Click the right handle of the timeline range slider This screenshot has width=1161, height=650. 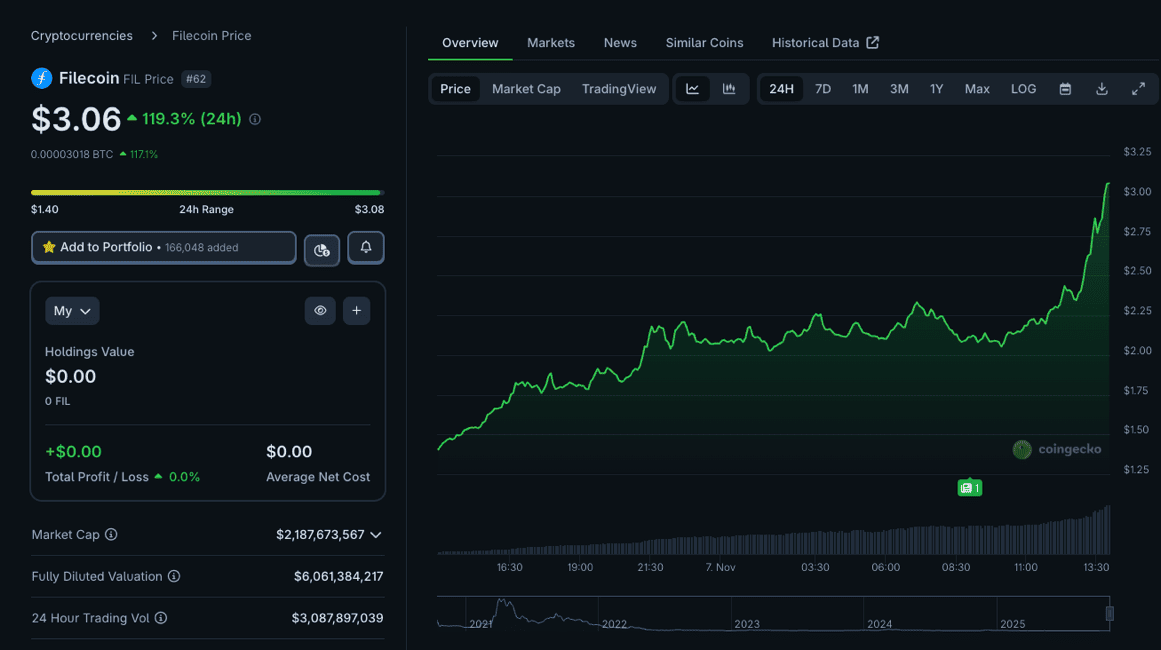1109,613
